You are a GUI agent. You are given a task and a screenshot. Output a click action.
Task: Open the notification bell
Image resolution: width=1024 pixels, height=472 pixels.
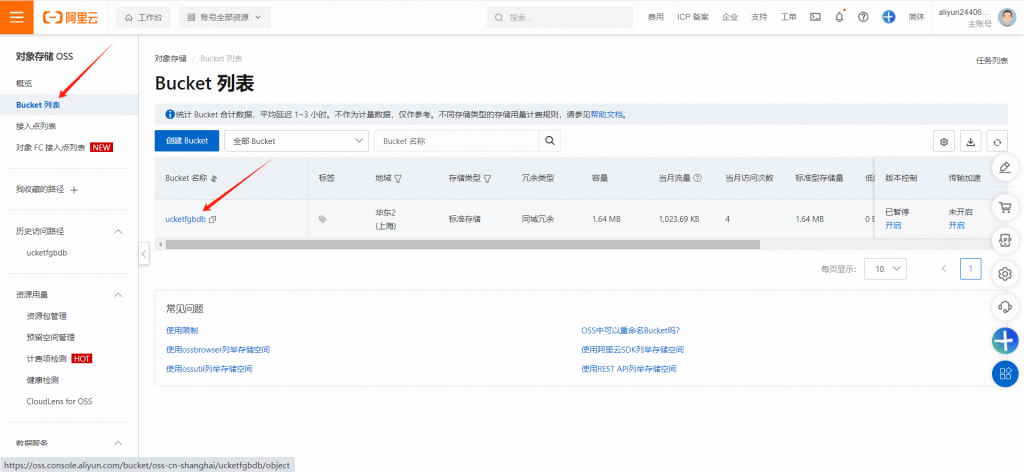(839, 17)
